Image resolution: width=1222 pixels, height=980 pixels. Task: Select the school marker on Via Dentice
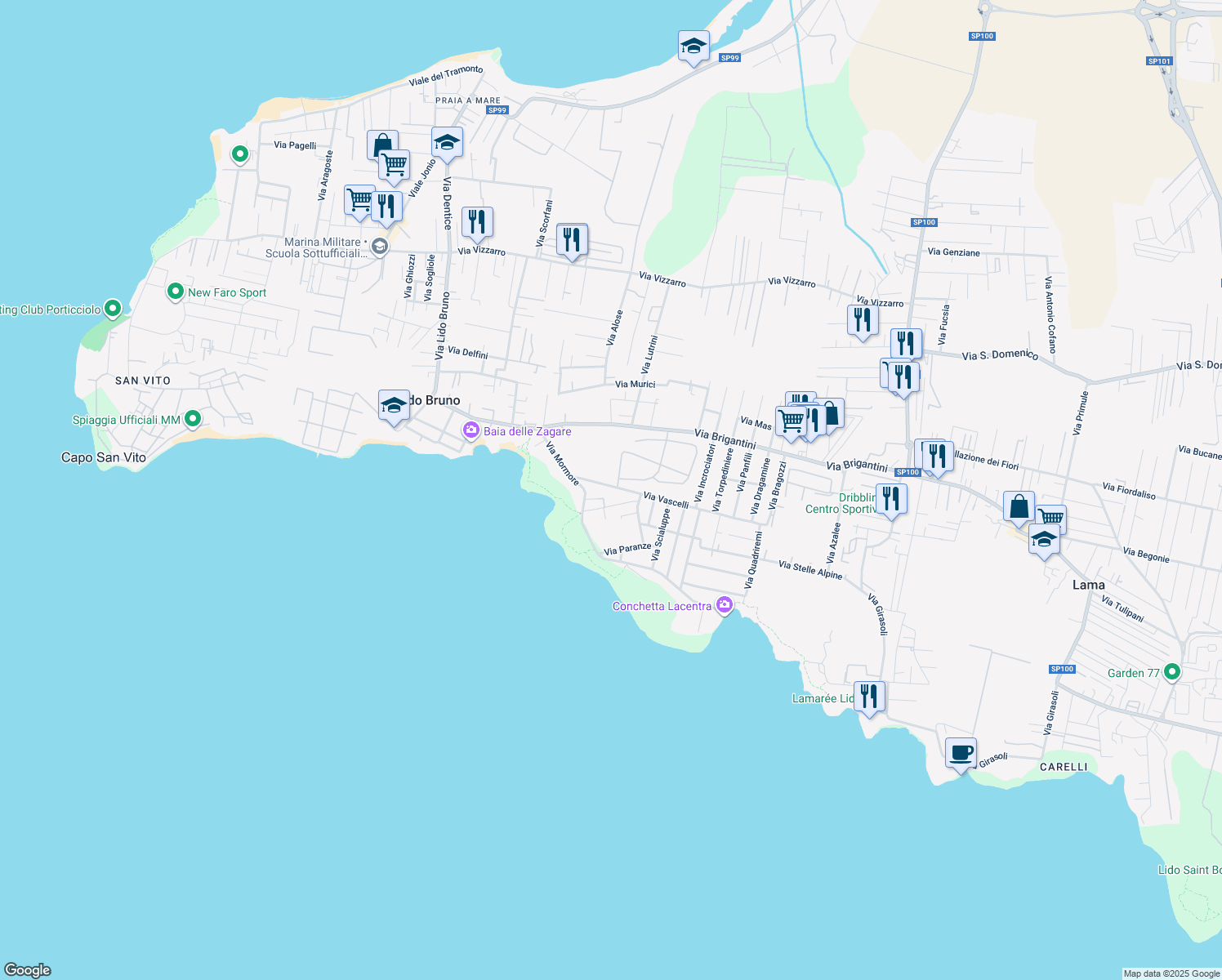[447, 144]
